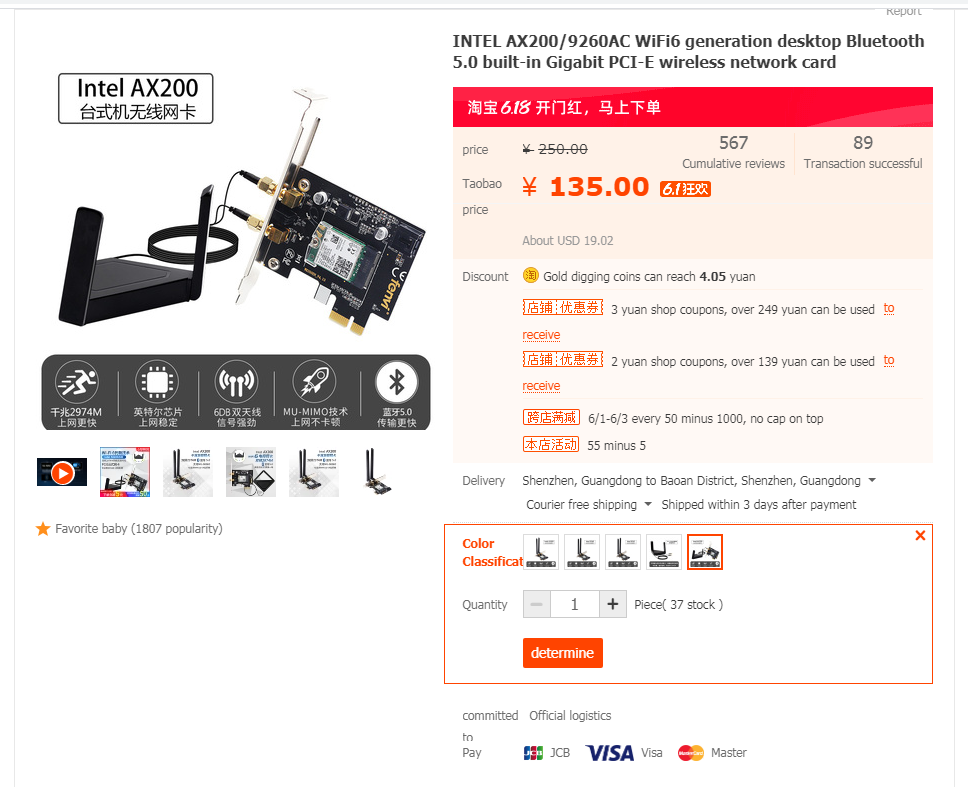Click the 6.1 promotion badge
The height and width of the screenshot is (787, 968).
(685, 189)
